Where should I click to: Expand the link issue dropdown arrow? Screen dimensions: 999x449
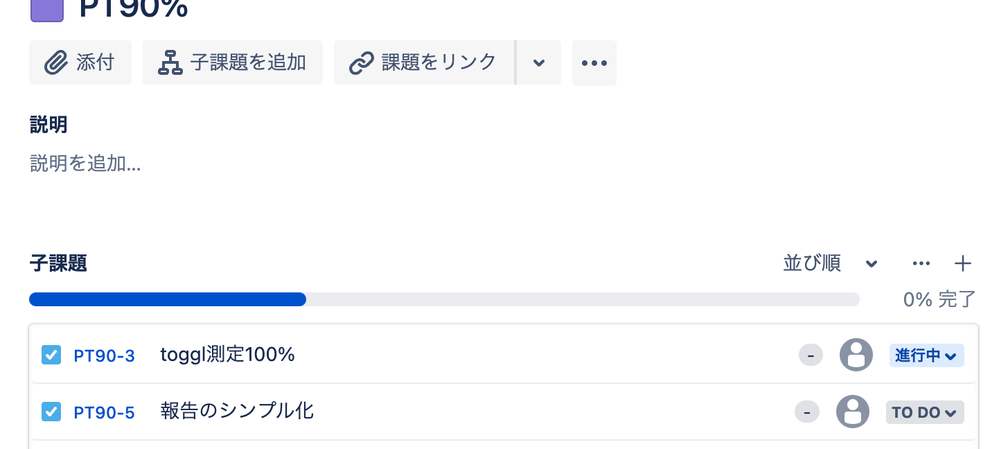point(539,62)
